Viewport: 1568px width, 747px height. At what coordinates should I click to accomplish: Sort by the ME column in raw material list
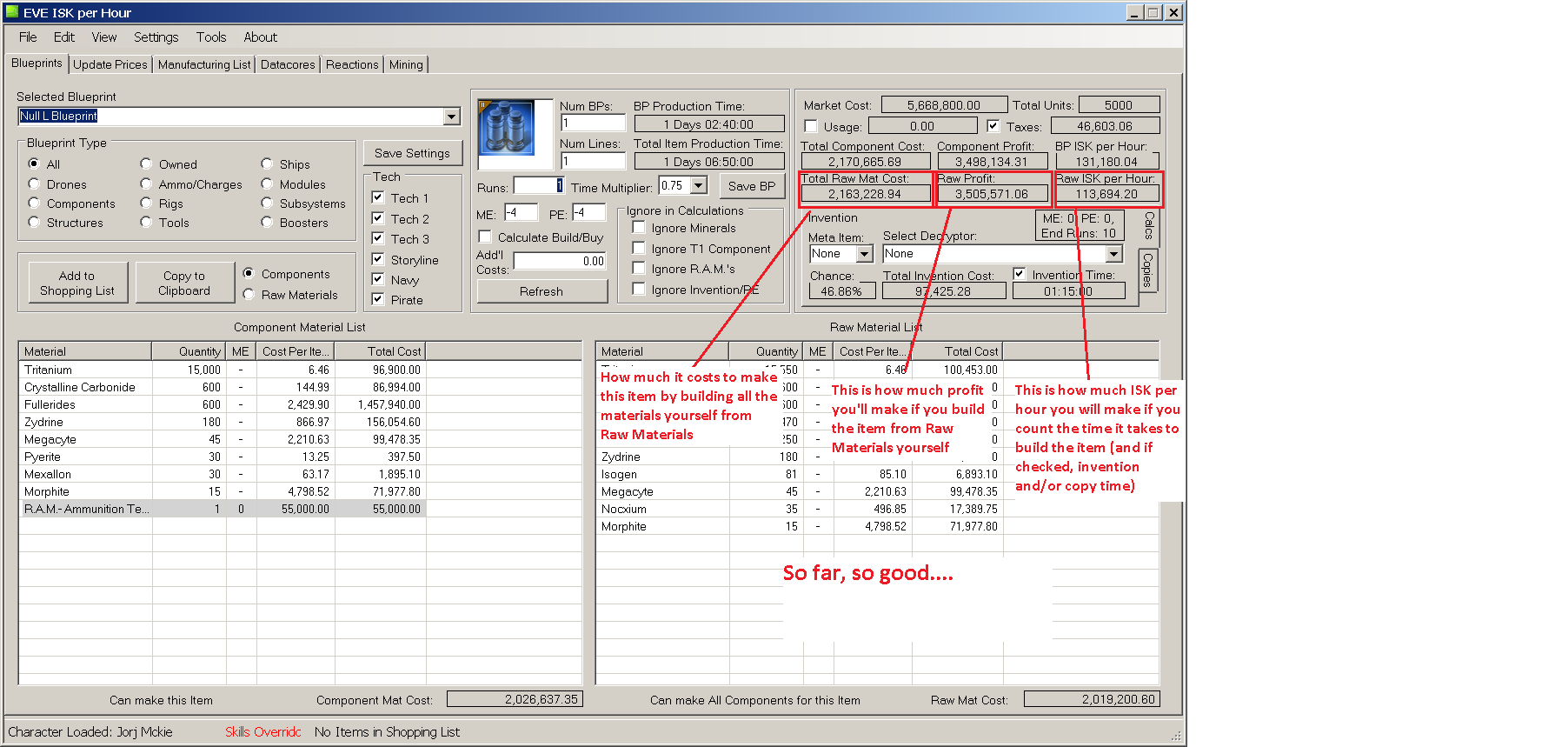818,351
